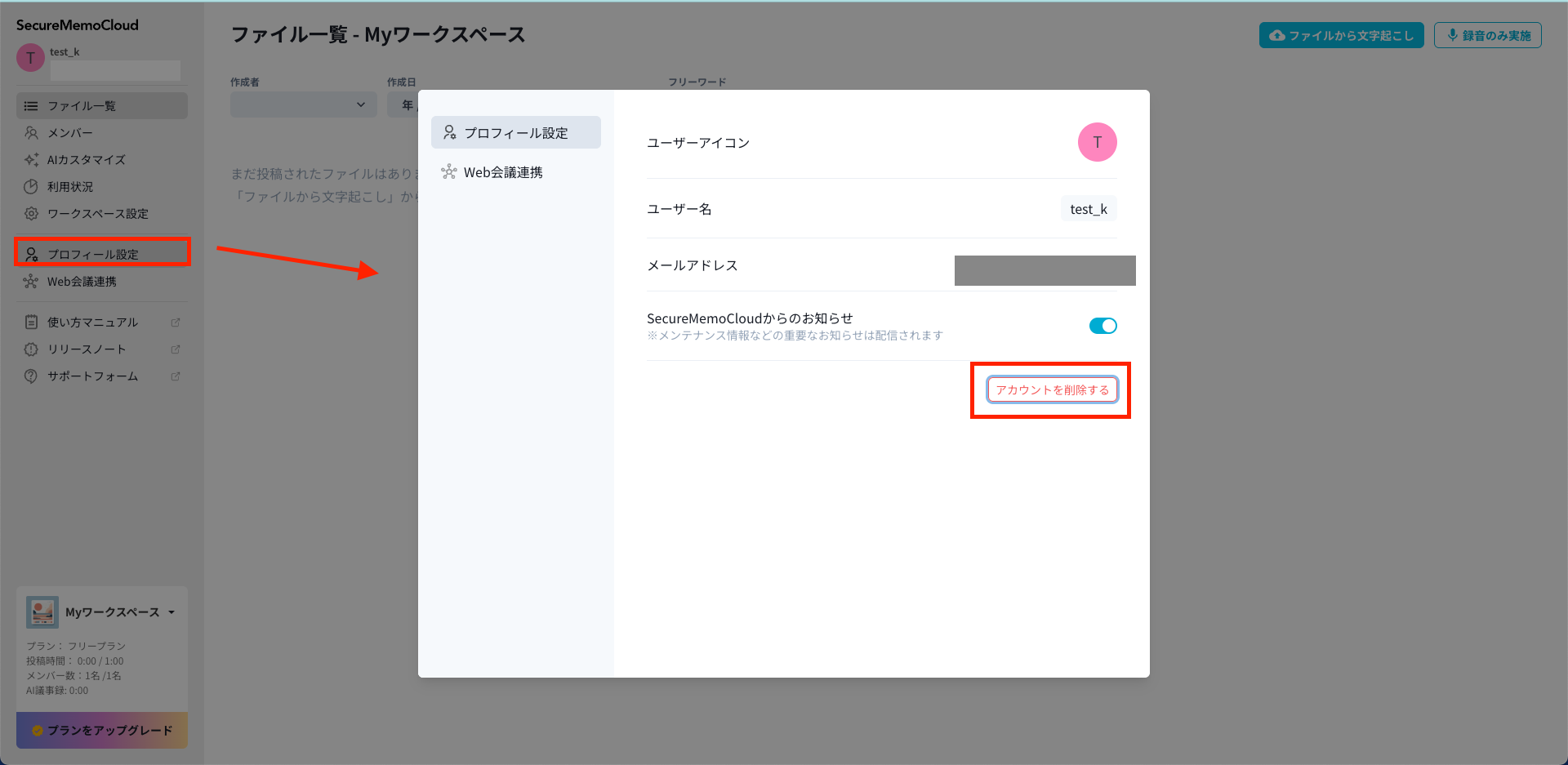The width and height of the screenshot is (1568, 765).
Task: Expand the Myワークスペース switcher dropdown
Action: click(171, 612)
